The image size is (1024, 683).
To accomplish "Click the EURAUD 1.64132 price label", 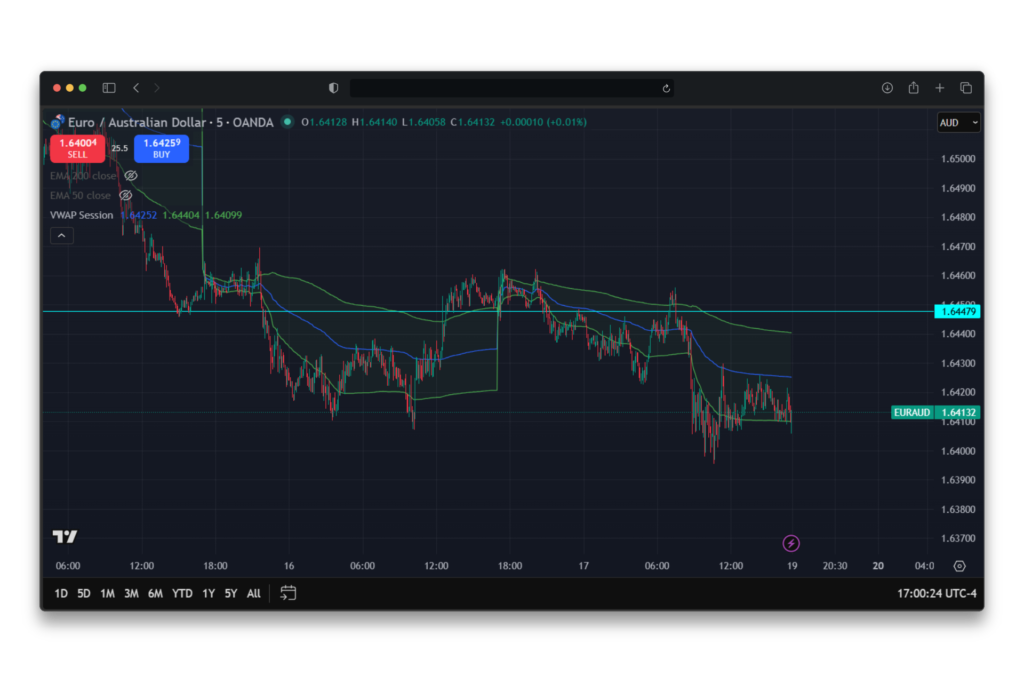I will click(934, 412).
